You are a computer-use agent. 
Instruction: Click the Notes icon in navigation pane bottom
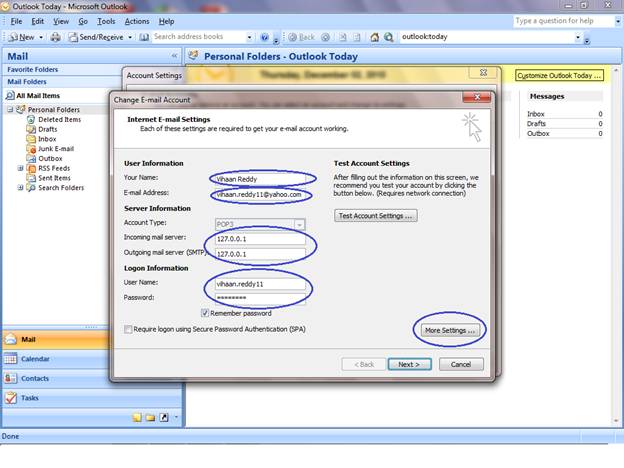click(137, 417)
